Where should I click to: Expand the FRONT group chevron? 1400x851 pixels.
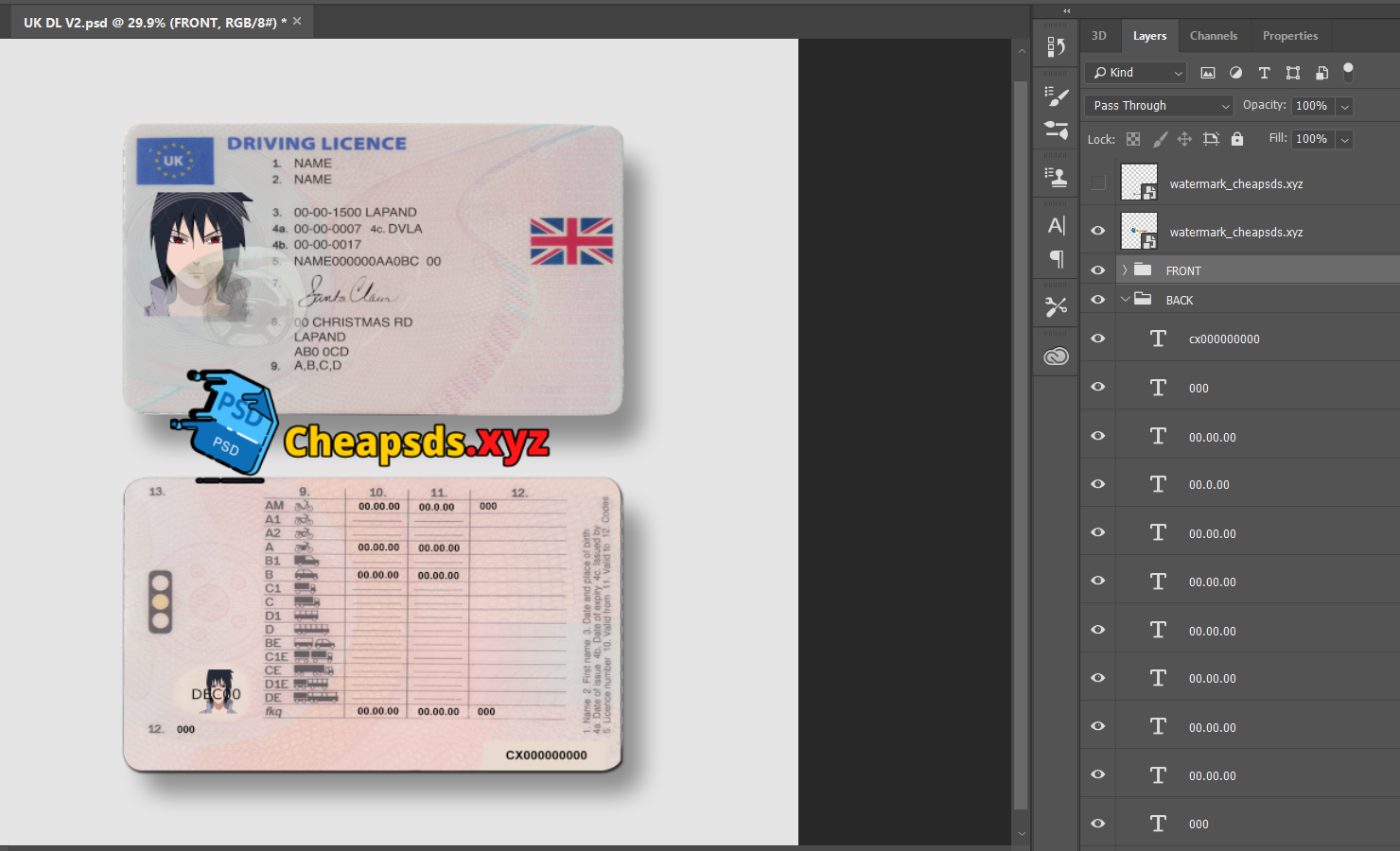coord(1125,270)
